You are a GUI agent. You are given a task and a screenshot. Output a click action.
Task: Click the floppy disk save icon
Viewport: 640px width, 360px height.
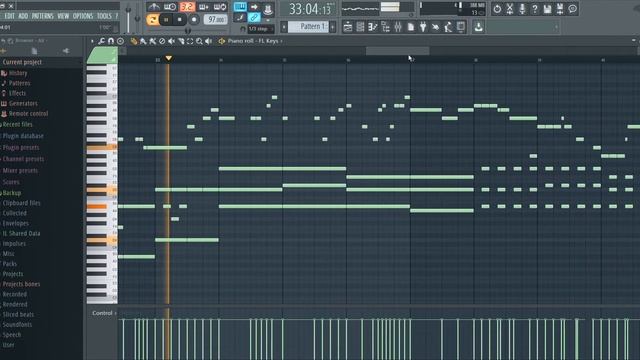pos(547,9)
